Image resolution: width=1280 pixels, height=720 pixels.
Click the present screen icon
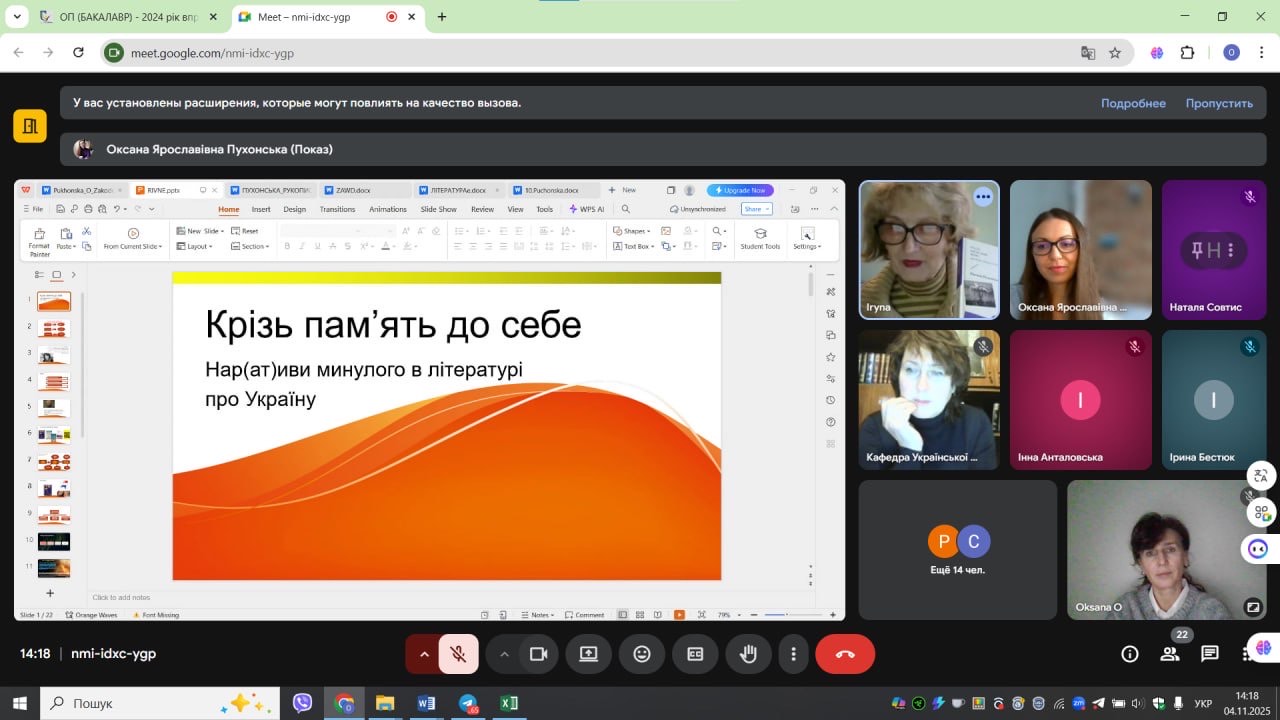click(x=588, y=654)
